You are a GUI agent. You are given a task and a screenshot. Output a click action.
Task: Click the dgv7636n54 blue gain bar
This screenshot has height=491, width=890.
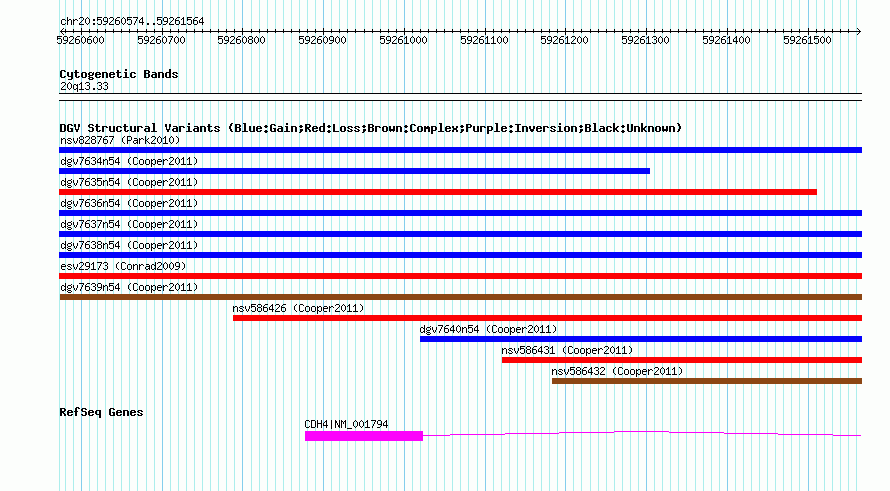coord(460,213)
